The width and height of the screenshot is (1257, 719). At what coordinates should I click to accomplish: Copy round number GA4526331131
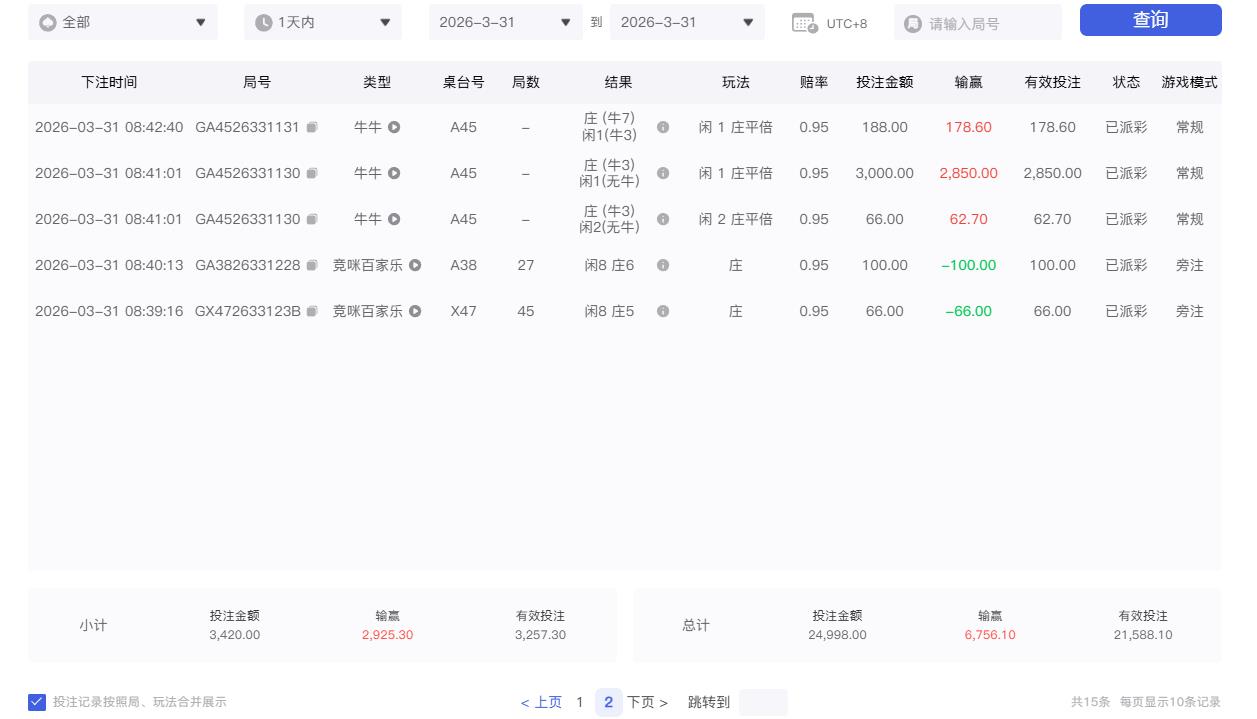click(x=312, y=127)
